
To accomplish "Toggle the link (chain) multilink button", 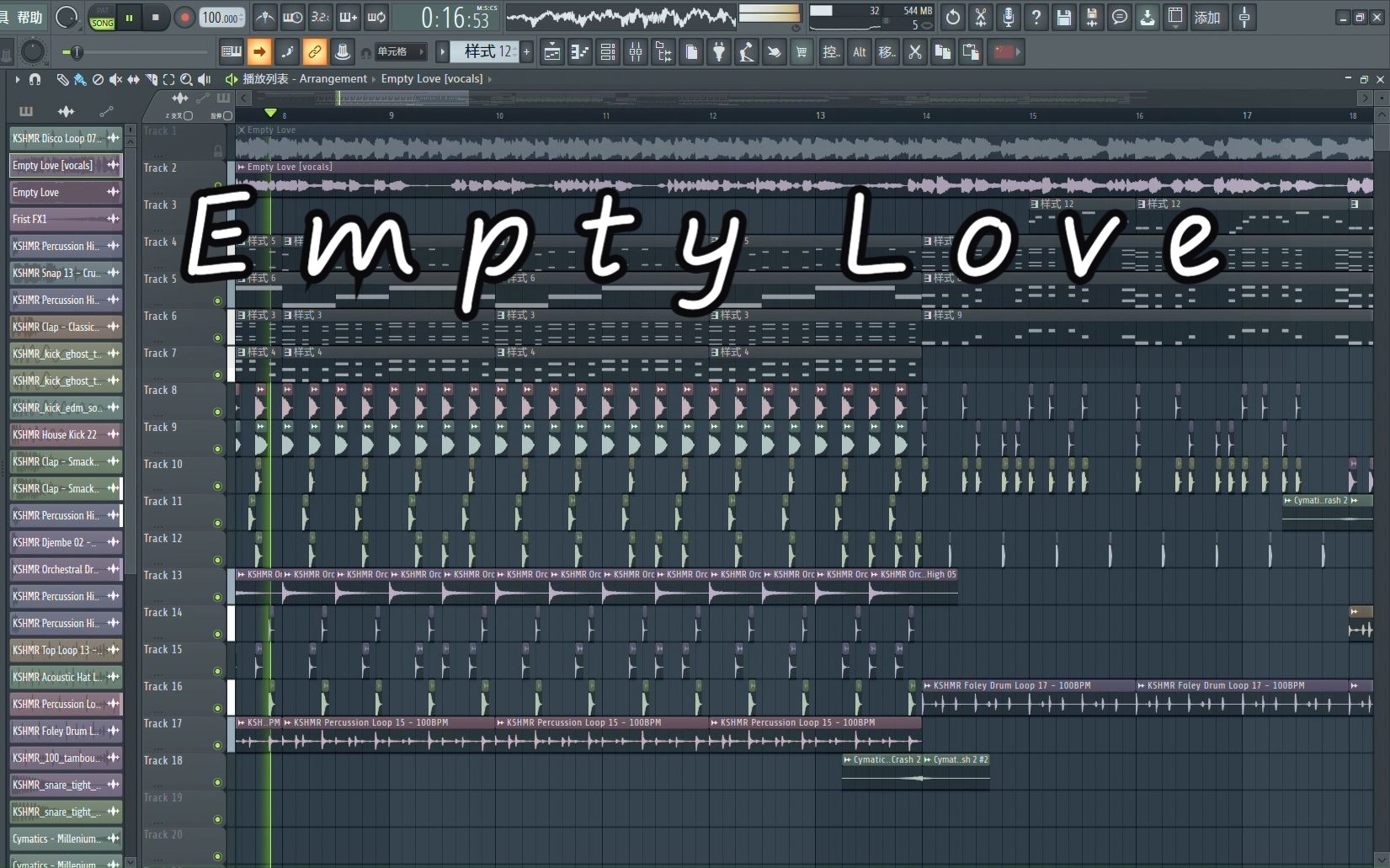I will click(x=314, y=52).
